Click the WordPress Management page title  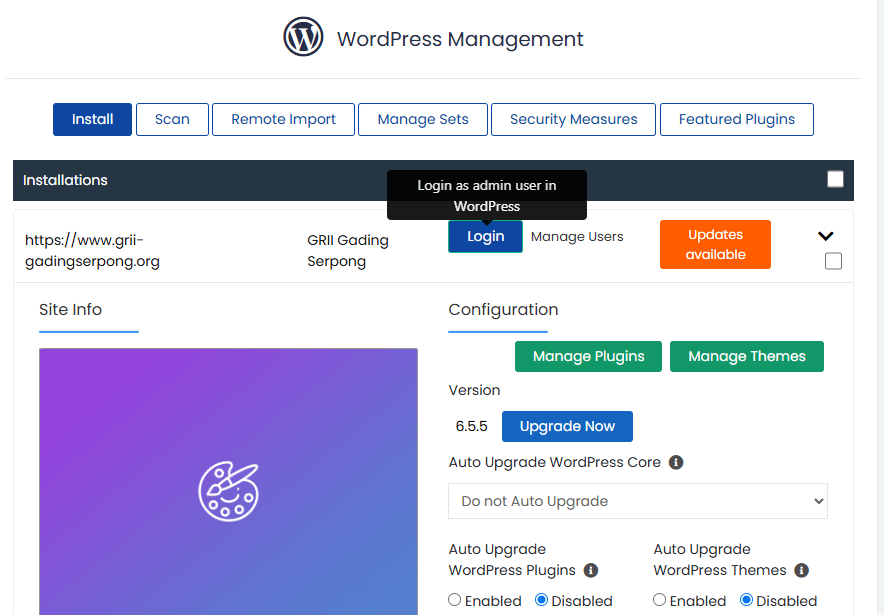pos(460,39)
